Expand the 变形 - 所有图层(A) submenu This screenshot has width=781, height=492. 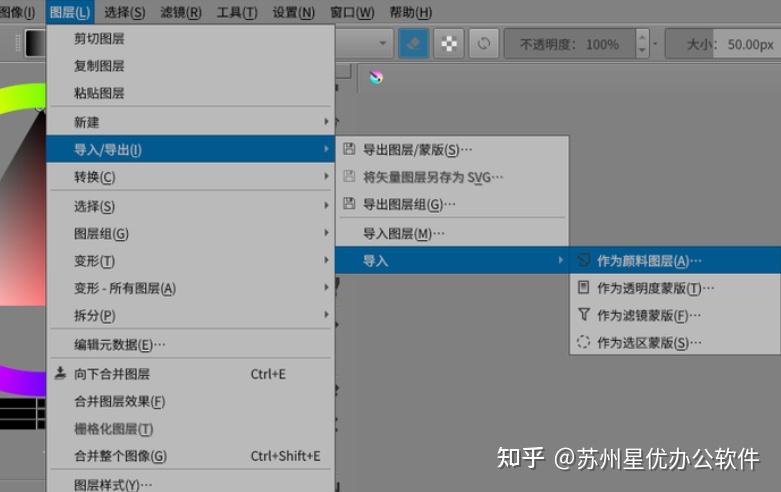coord(191,288)
